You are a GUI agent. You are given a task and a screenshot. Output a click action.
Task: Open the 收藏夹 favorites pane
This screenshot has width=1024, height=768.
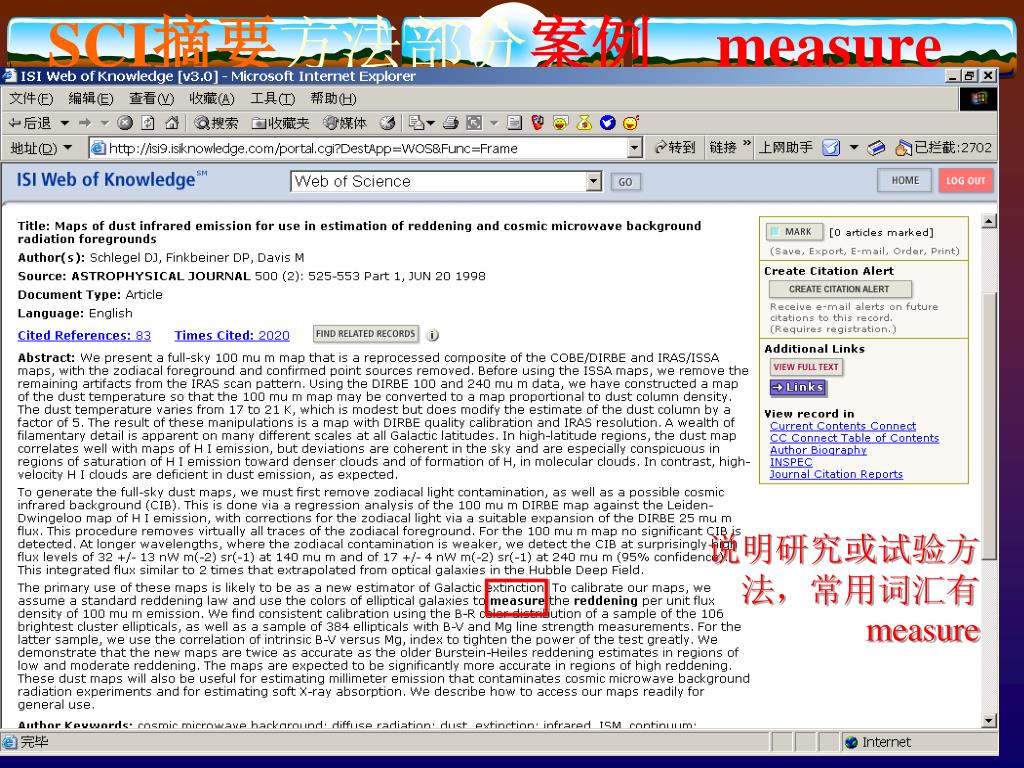[280, 123]
